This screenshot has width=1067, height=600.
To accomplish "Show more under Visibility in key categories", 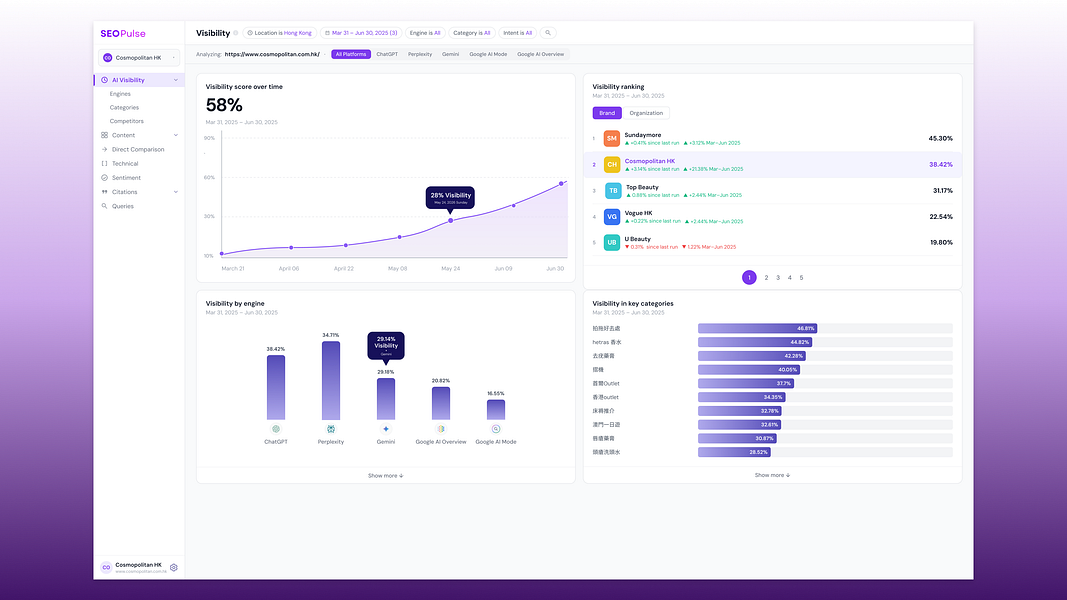I will (772, 475).
